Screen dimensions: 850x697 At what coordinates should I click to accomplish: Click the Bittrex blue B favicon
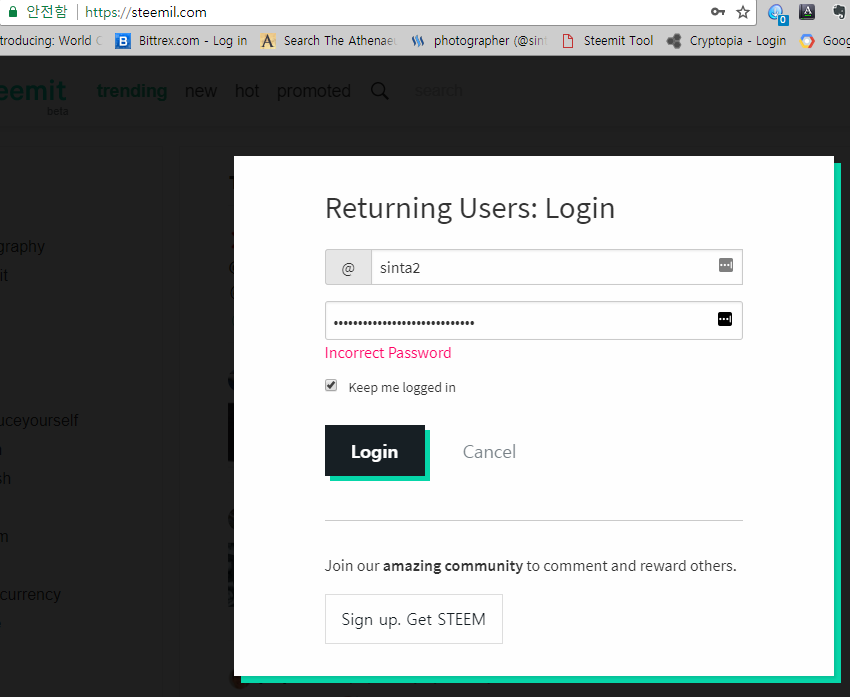(123, 41)
